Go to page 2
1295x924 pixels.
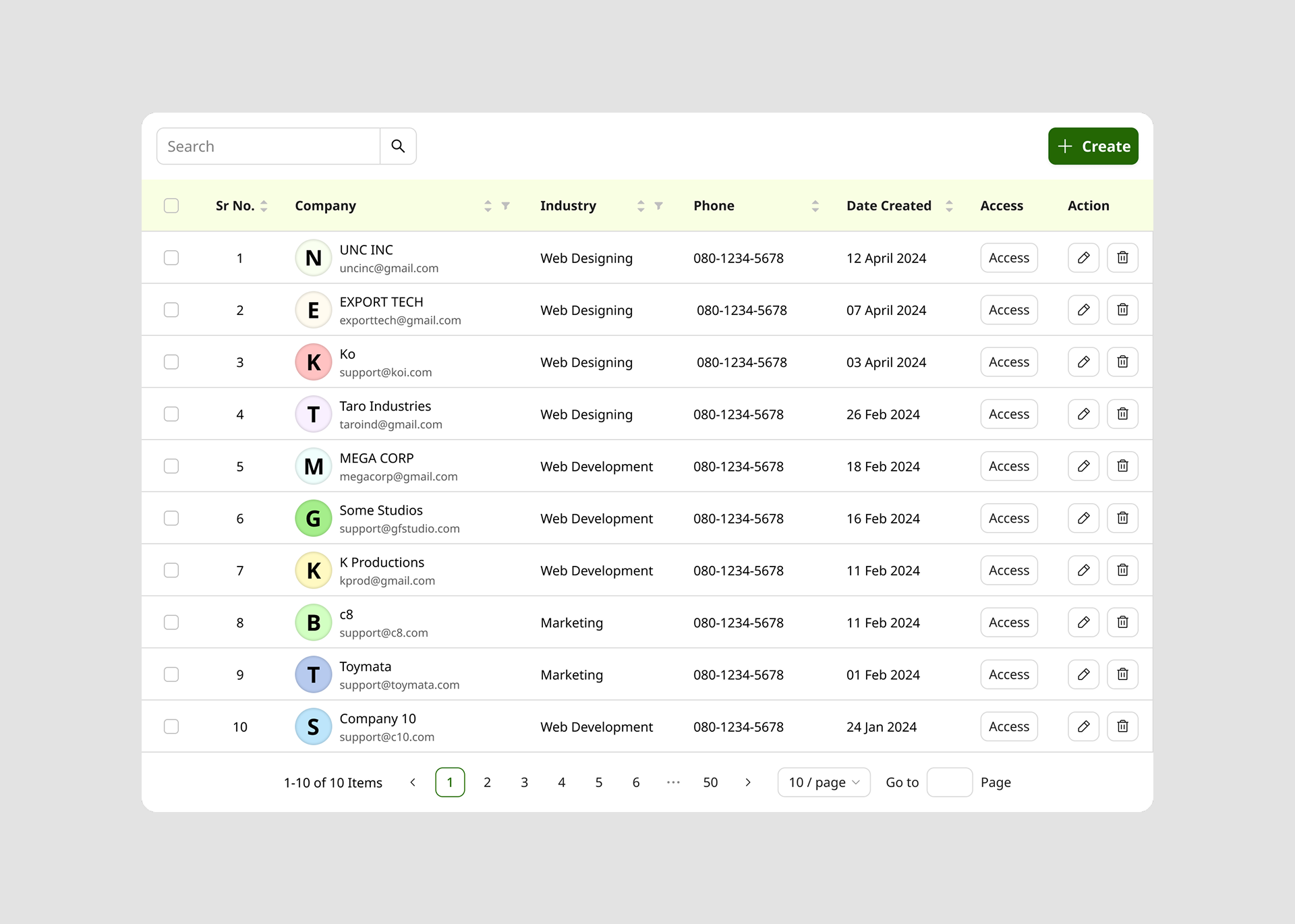pos(487,782)
